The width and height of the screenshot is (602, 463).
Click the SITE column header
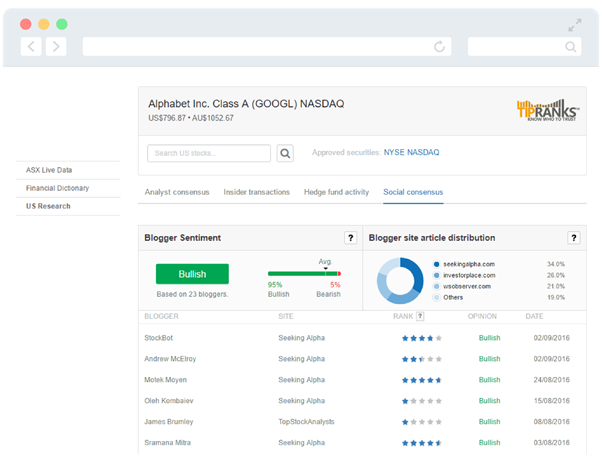click(x=286, y=316)
